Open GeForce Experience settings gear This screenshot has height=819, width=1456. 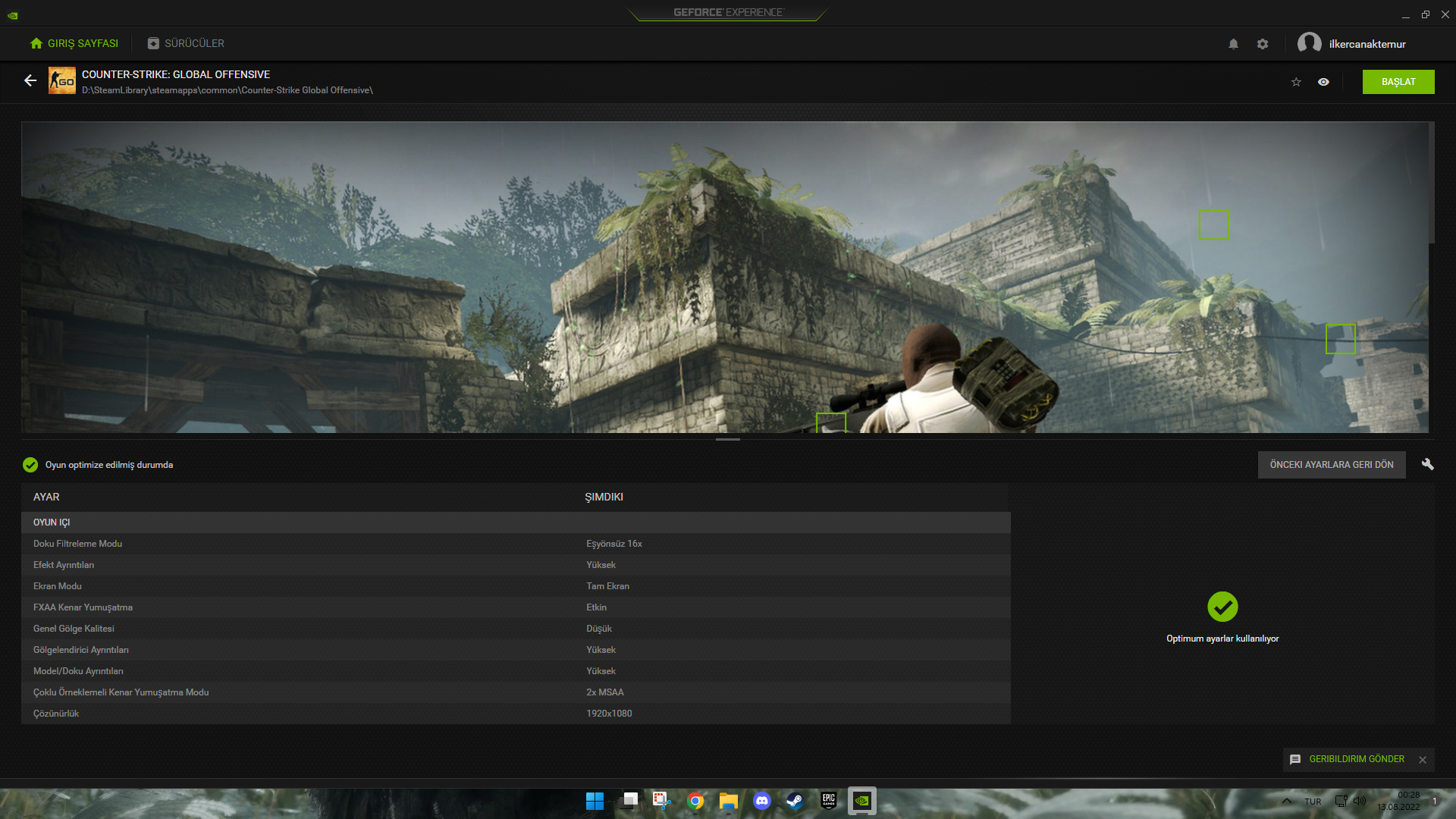pyautogui.click(x=1263, y=44)
